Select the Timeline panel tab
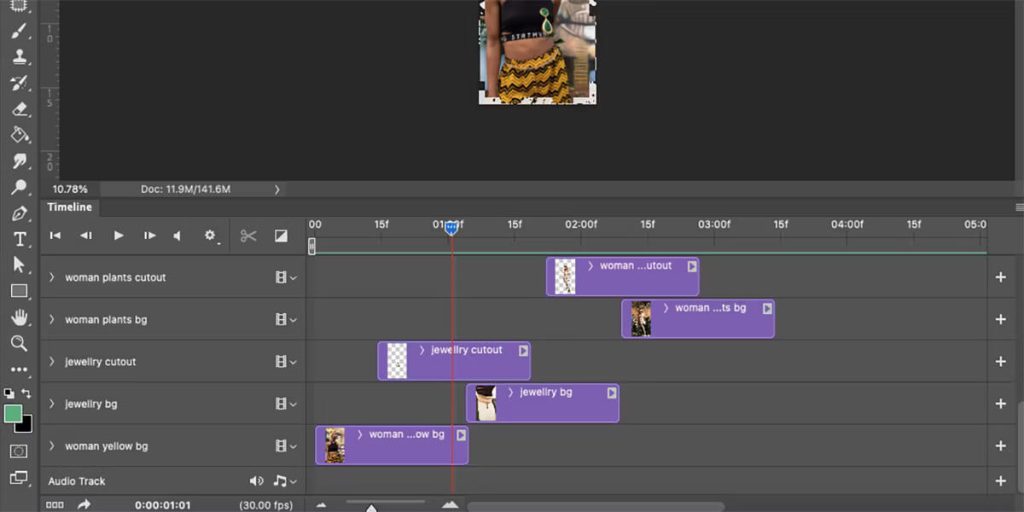Image resolution: width=1024 pixels, height=512 pixels. point(70,207)
